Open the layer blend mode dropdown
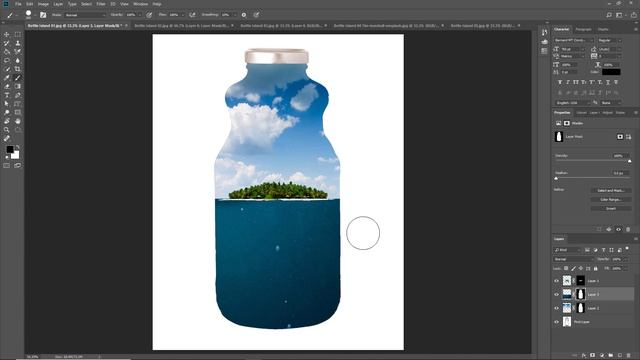The height and width of the screenshot is (360, 640). [573, 259]
